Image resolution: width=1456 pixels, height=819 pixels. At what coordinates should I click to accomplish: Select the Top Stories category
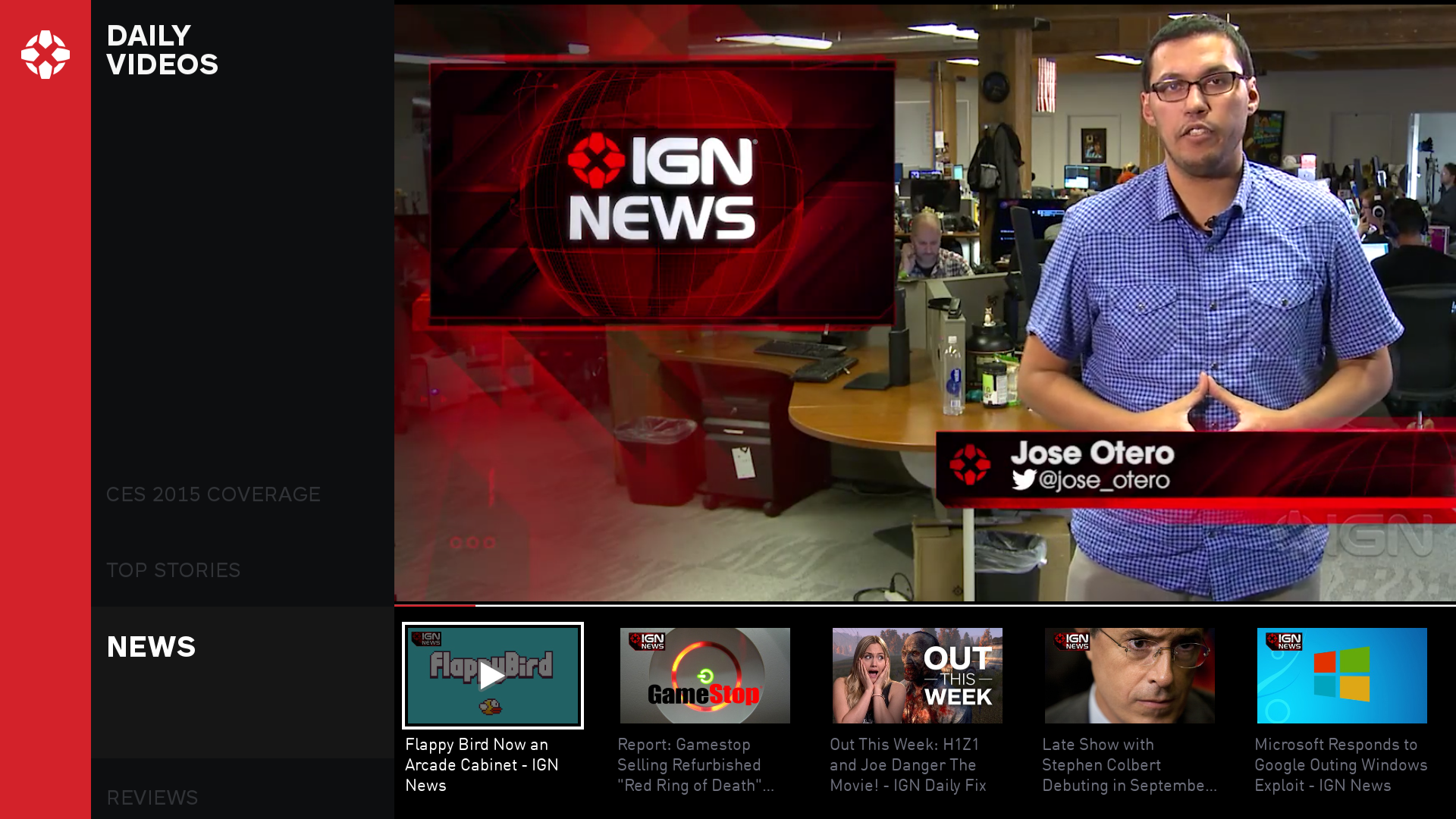[x=173, y=570]
